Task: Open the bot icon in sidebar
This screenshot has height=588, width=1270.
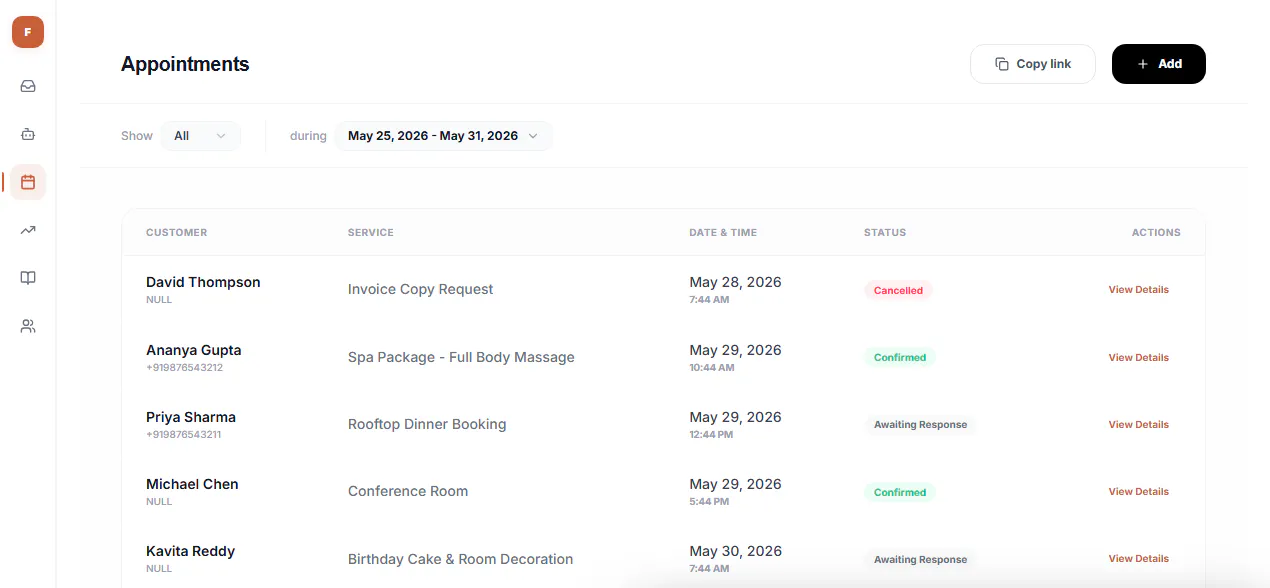Action: [x=28, y=134]
